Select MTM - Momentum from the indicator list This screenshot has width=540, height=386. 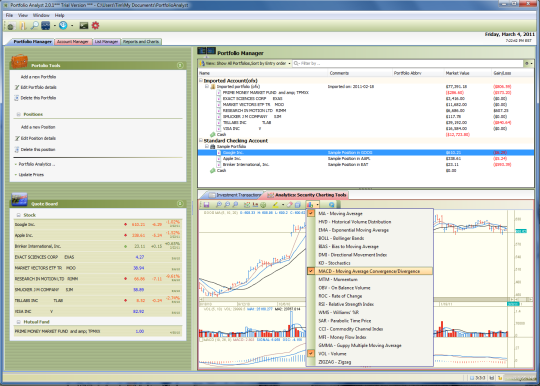tap(370, 279)
